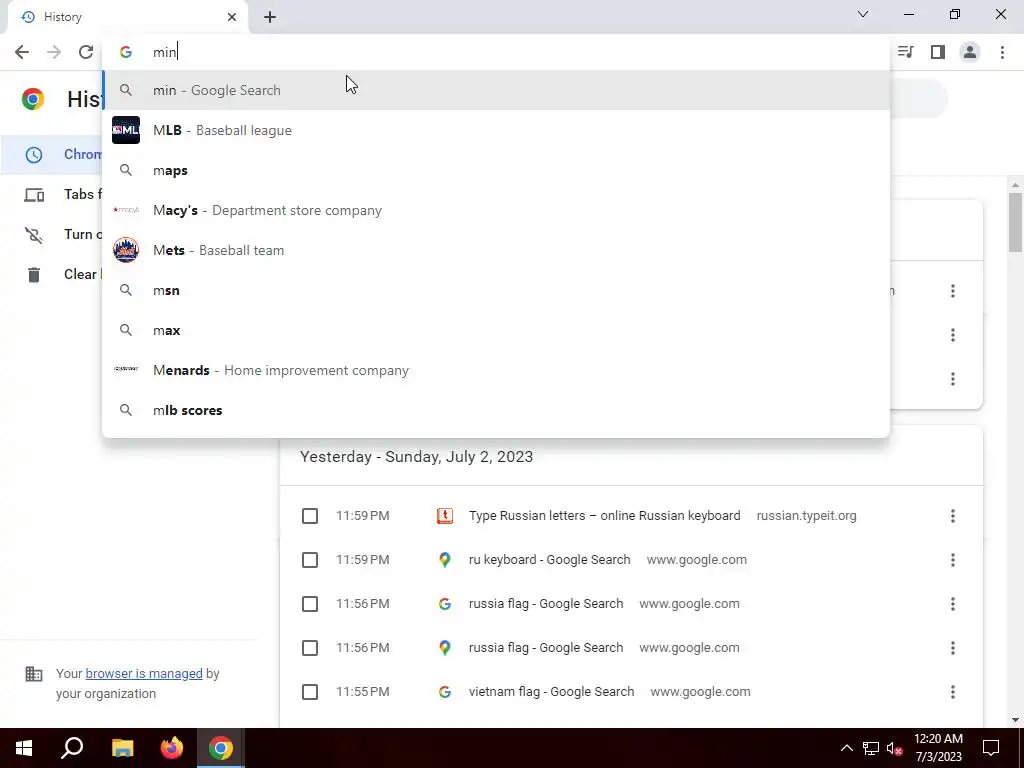Open a new tab with the plus button
The width and height of the screenshot is (1024, 768).
[270, 17]
